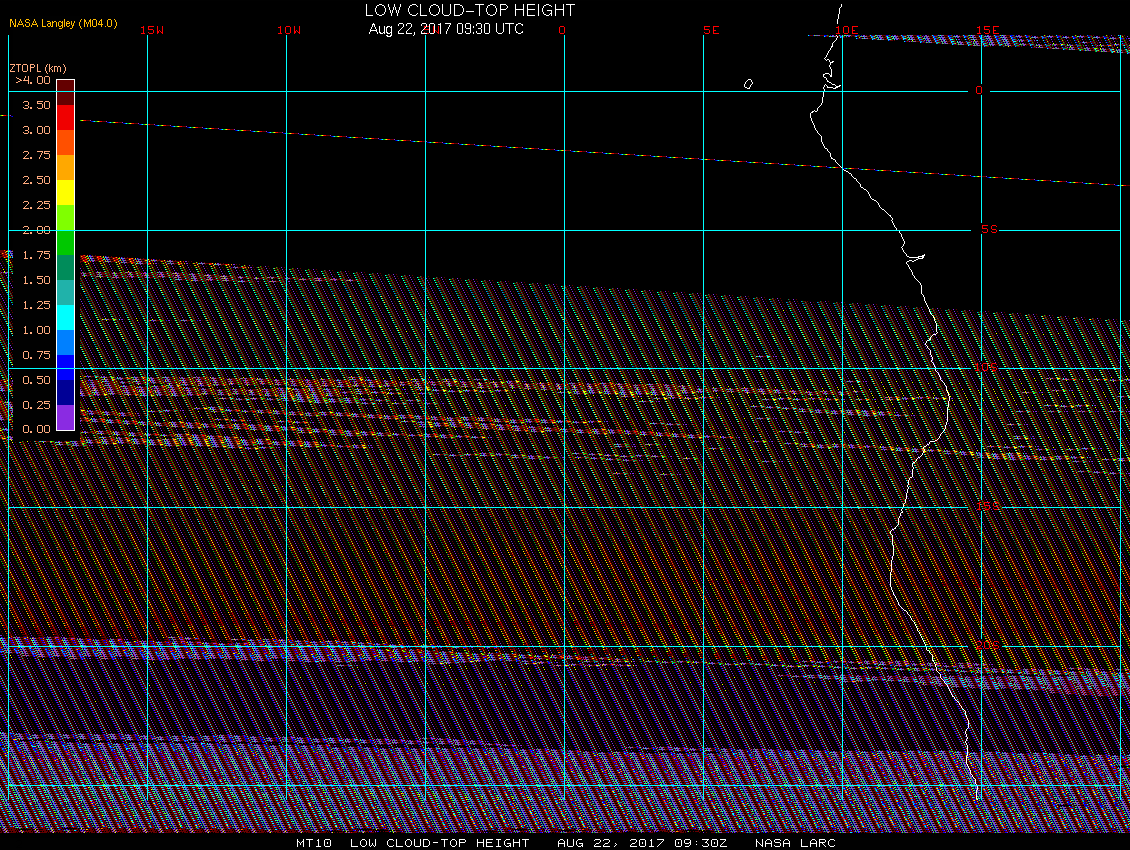Image resolution: width=1130 pixels, height=850 pixels.
Task: Click the 3.50 legend value
Action: 36,105
